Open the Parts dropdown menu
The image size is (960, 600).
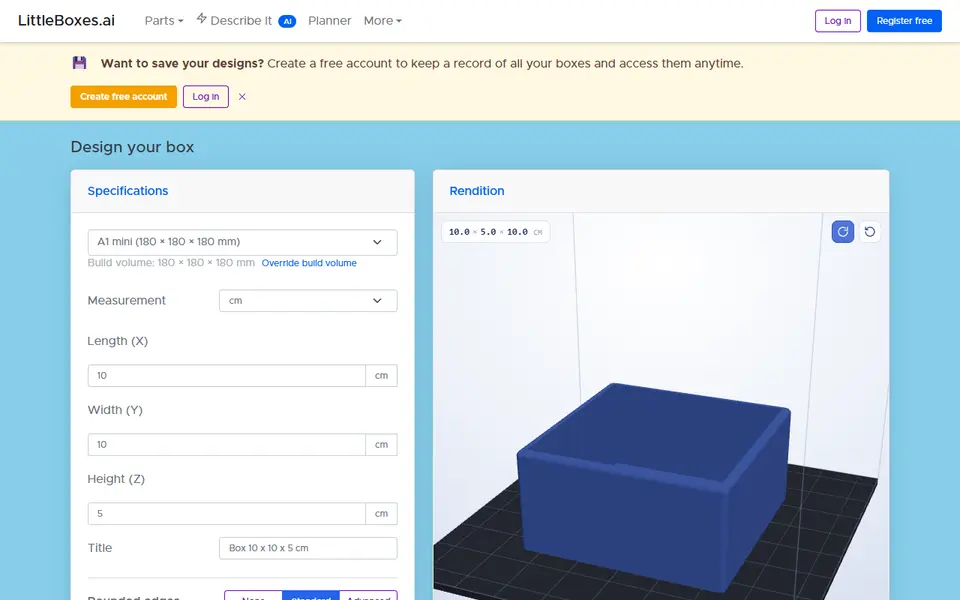(x=164, y=21)
